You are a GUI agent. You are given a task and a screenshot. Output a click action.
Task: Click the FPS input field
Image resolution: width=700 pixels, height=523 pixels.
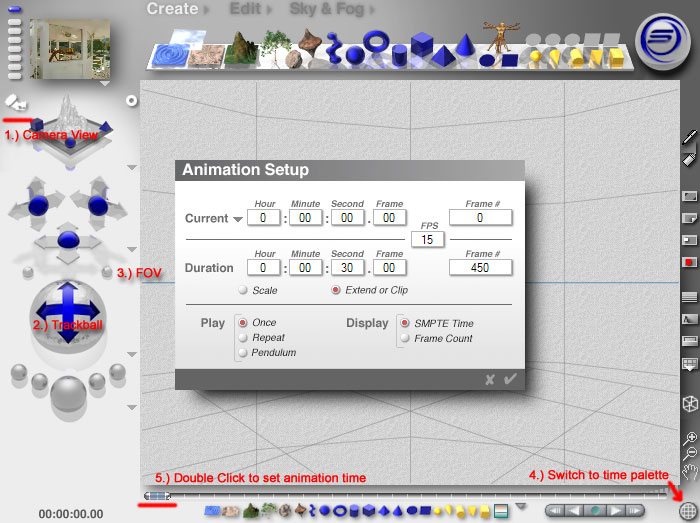click(429, 239)
